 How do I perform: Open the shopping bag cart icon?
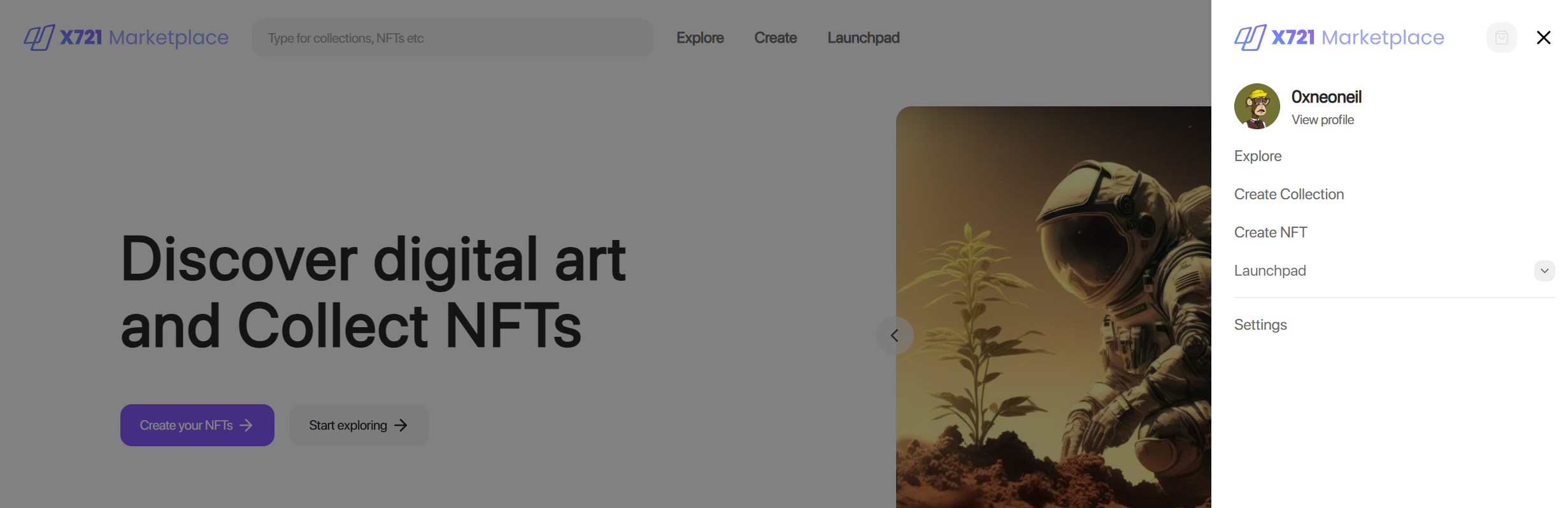tap(1501, 38)
